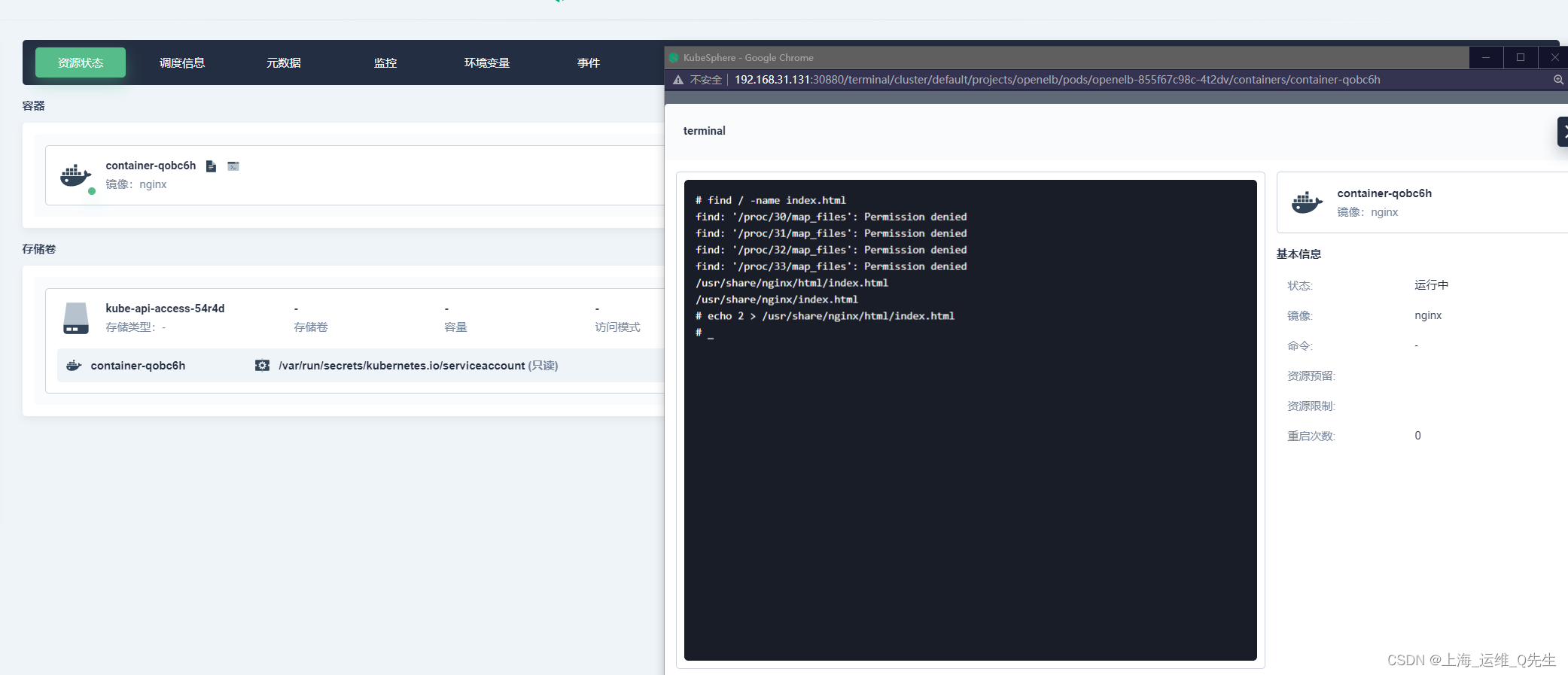Image resolution: width=1568 pixels, height=675 pixels.
Task: Click the kube-api-access-54r4d volume name
Action: pyautogui.click(x=165, y=309)
